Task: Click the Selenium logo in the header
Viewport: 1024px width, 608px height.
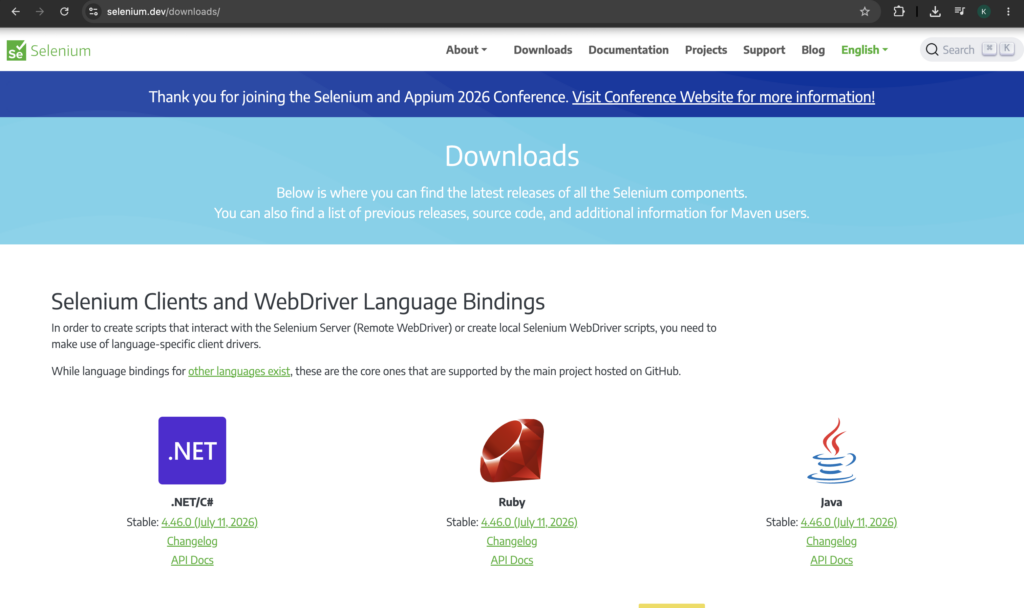Action: click(x=49, y=50)
